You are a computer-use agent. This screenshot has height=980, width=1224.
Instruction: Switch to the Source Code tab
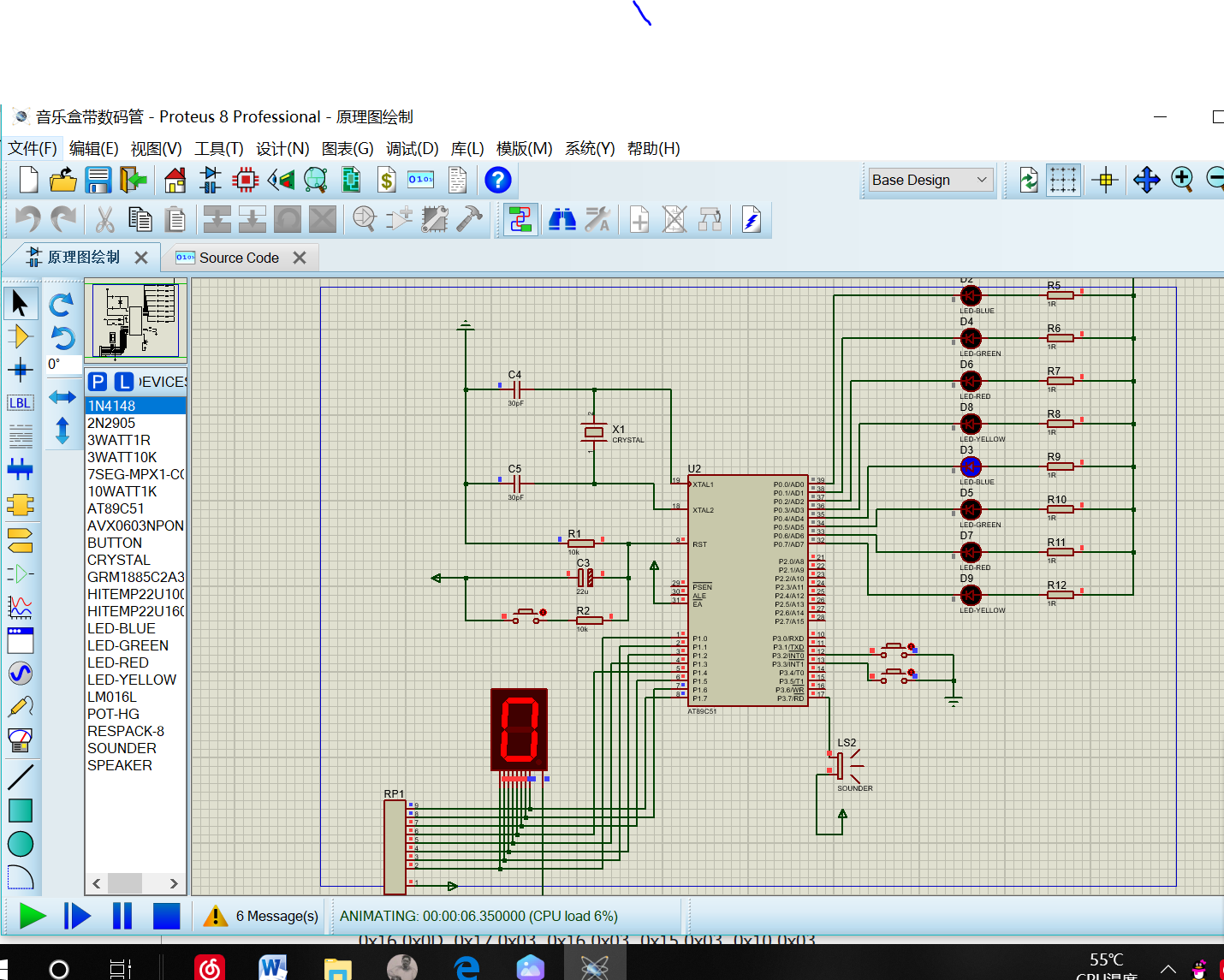click(239, 258)
